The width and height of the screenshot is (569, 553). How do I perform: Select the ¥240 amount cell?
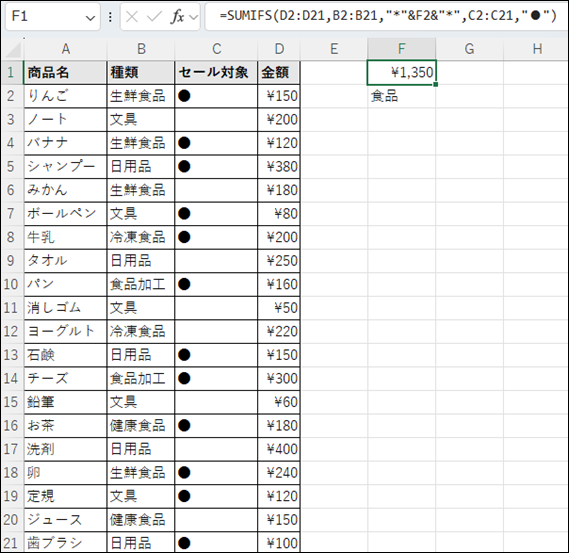point(279,472)
